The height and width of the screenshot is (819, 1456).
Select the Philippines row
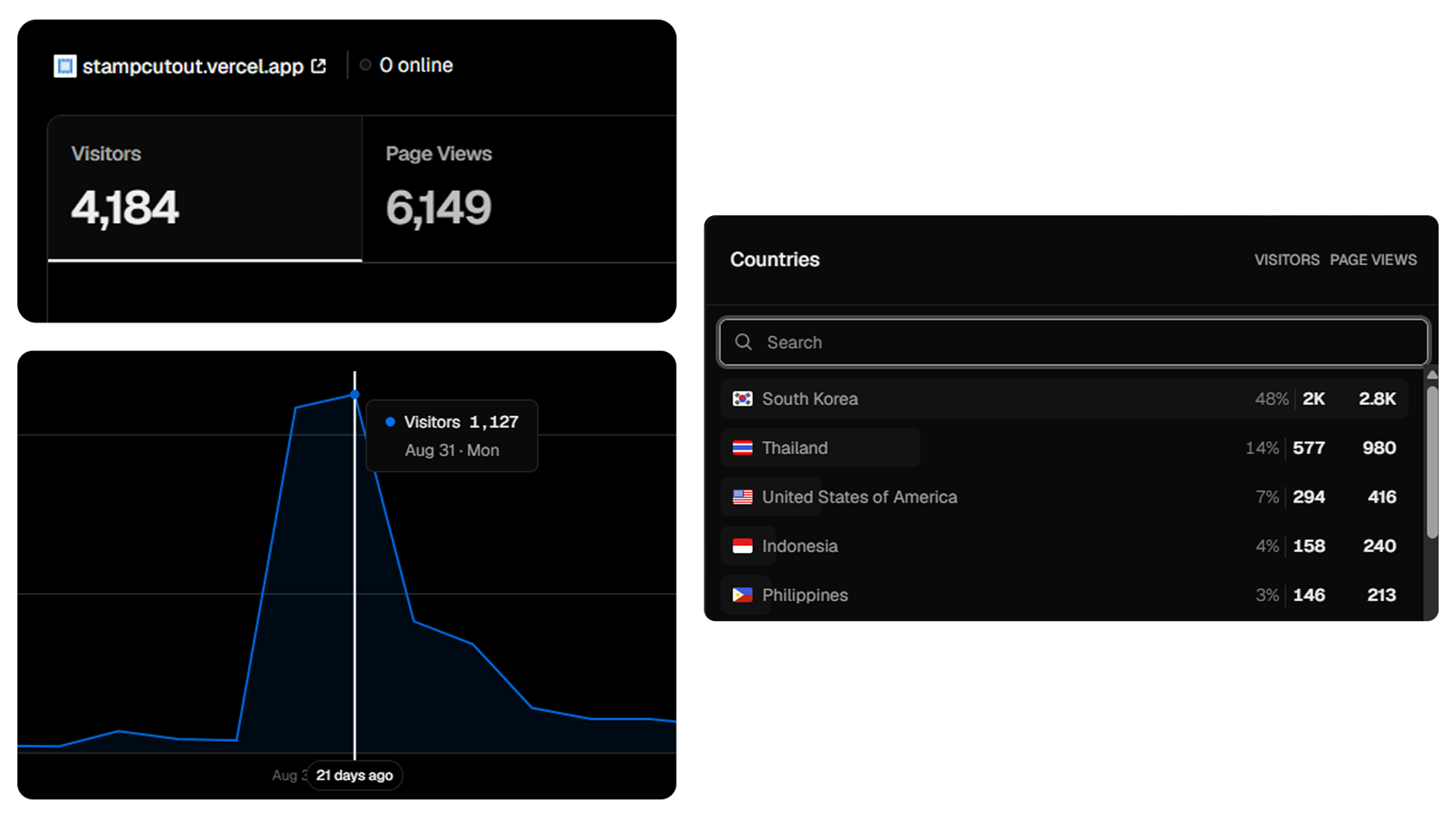(x=1064, y=595)
